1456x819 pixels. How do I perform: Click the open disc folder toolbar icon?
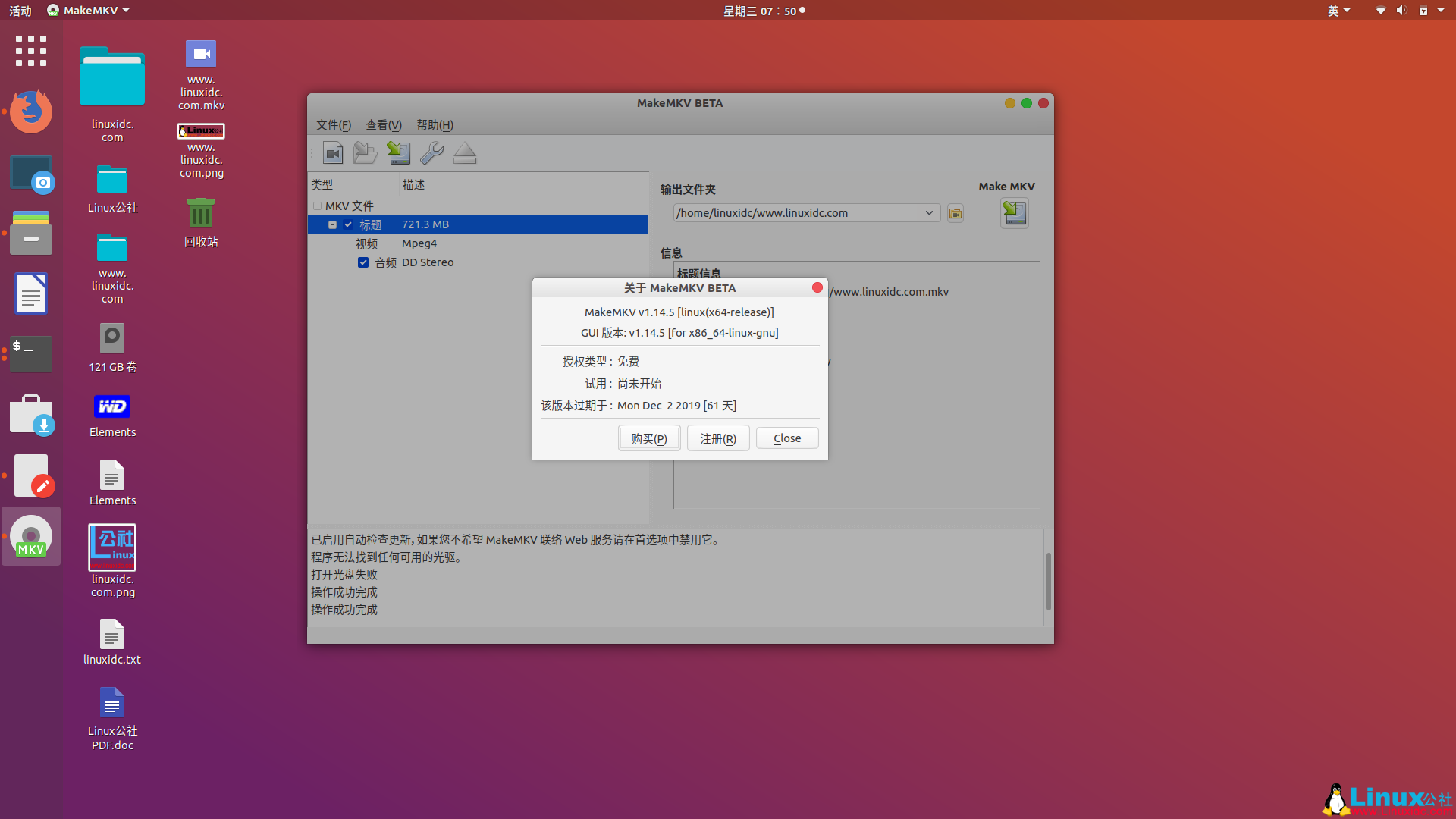click(365, 153)
